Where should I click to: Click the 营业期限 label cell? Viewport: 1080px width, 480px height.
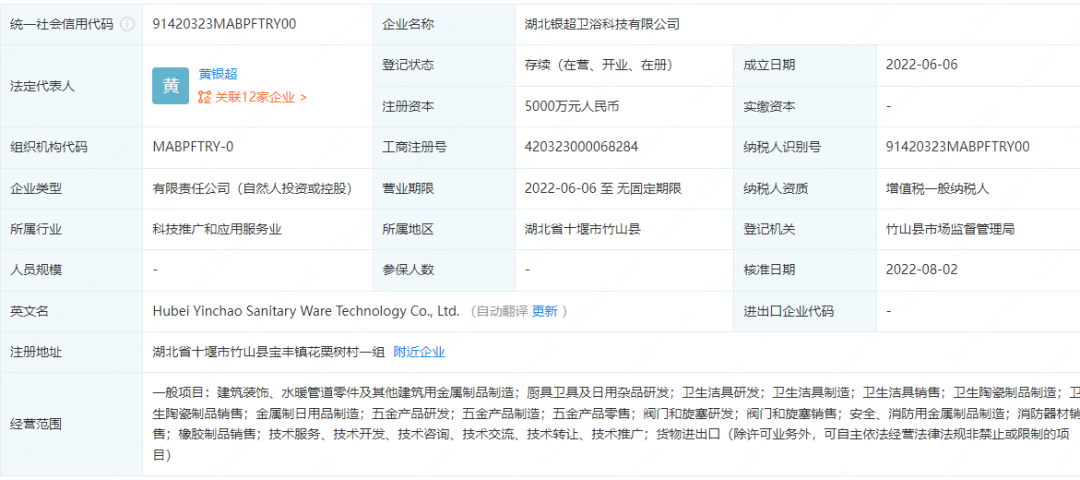[444, 189]
